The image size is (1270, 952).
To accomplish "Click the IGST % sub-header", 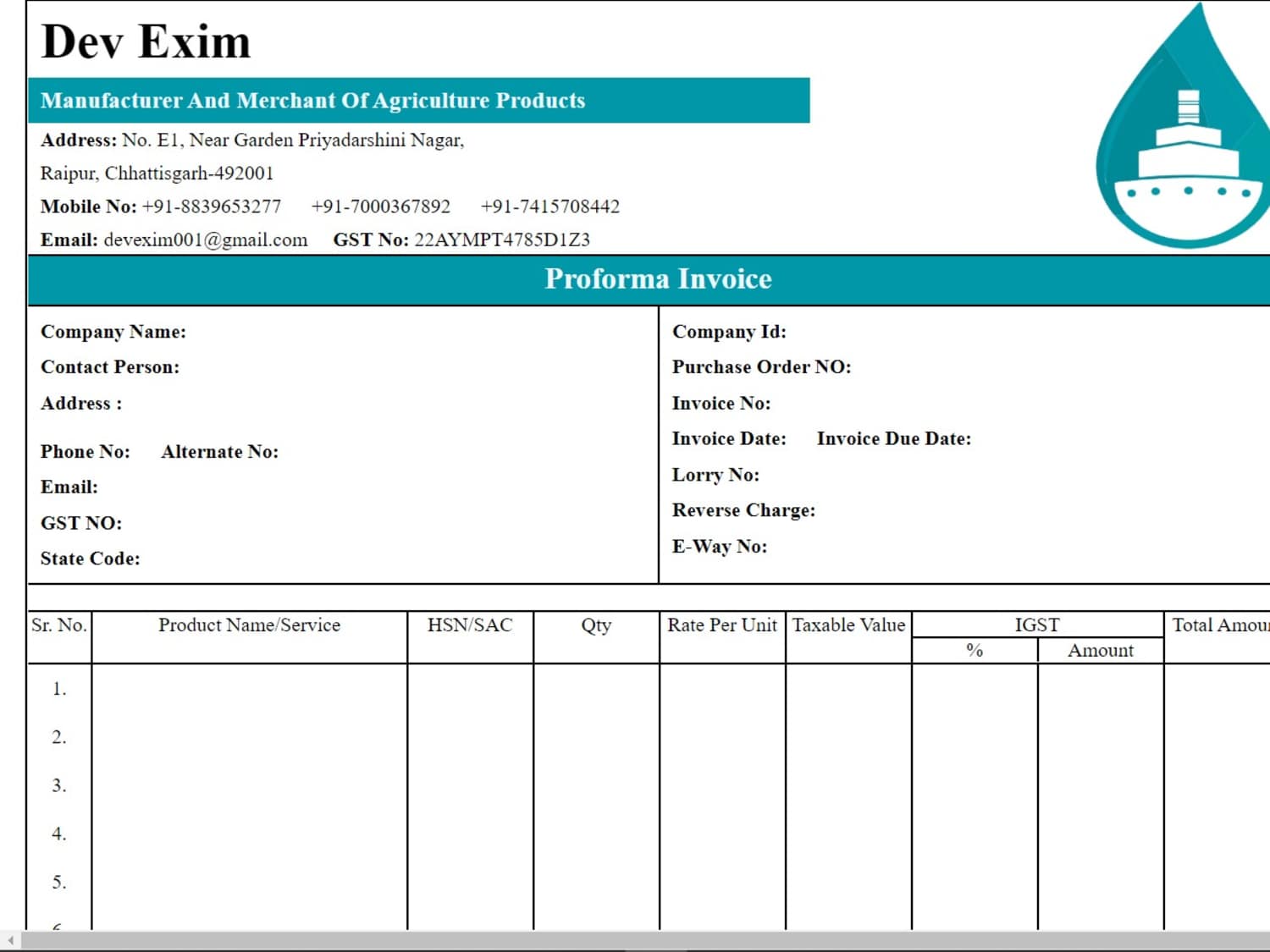I will [x=975, y=651].
